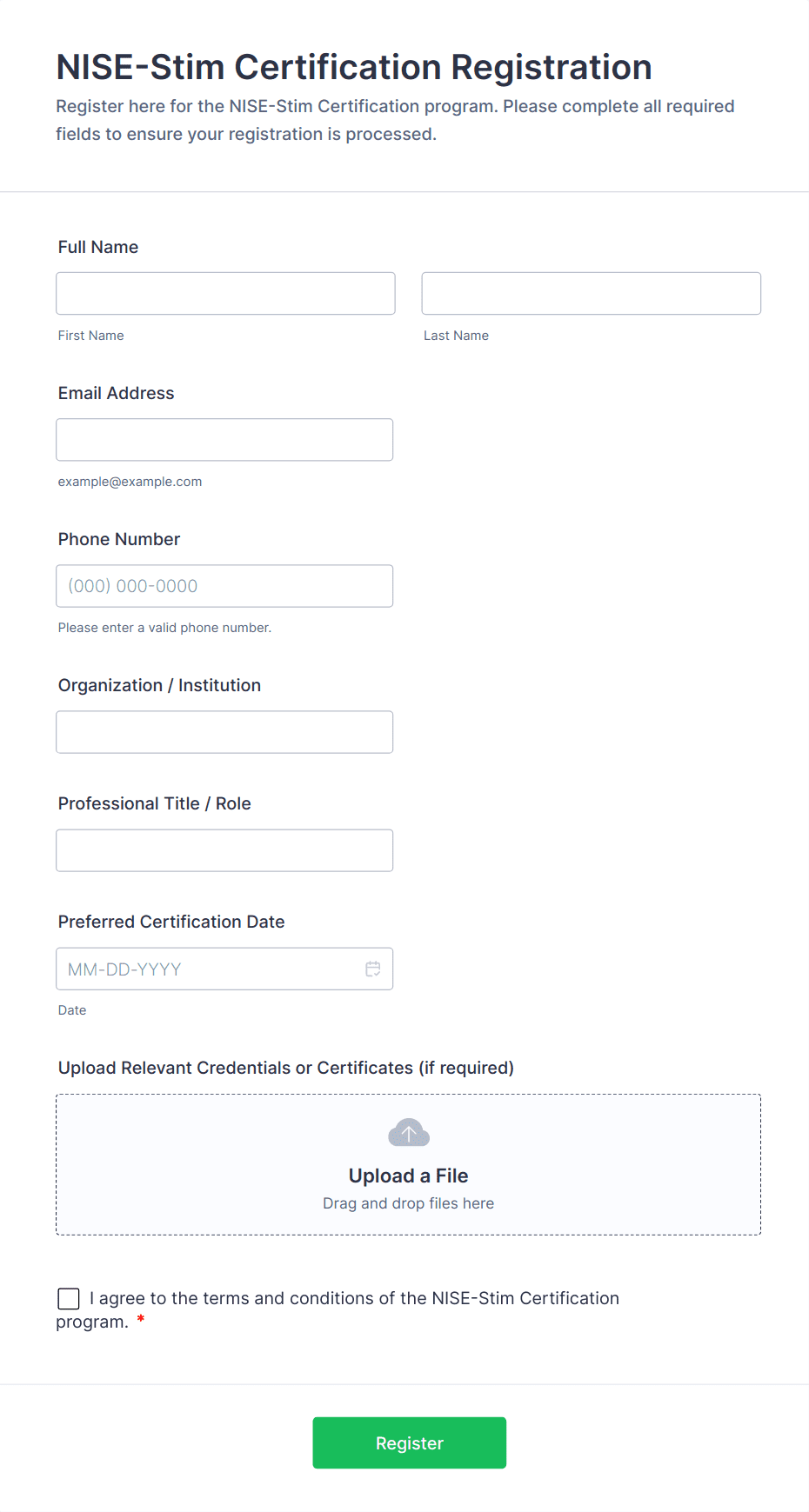Select the Email Address text box
Viewport: 809px width, 1512px height.
point(224,440)
